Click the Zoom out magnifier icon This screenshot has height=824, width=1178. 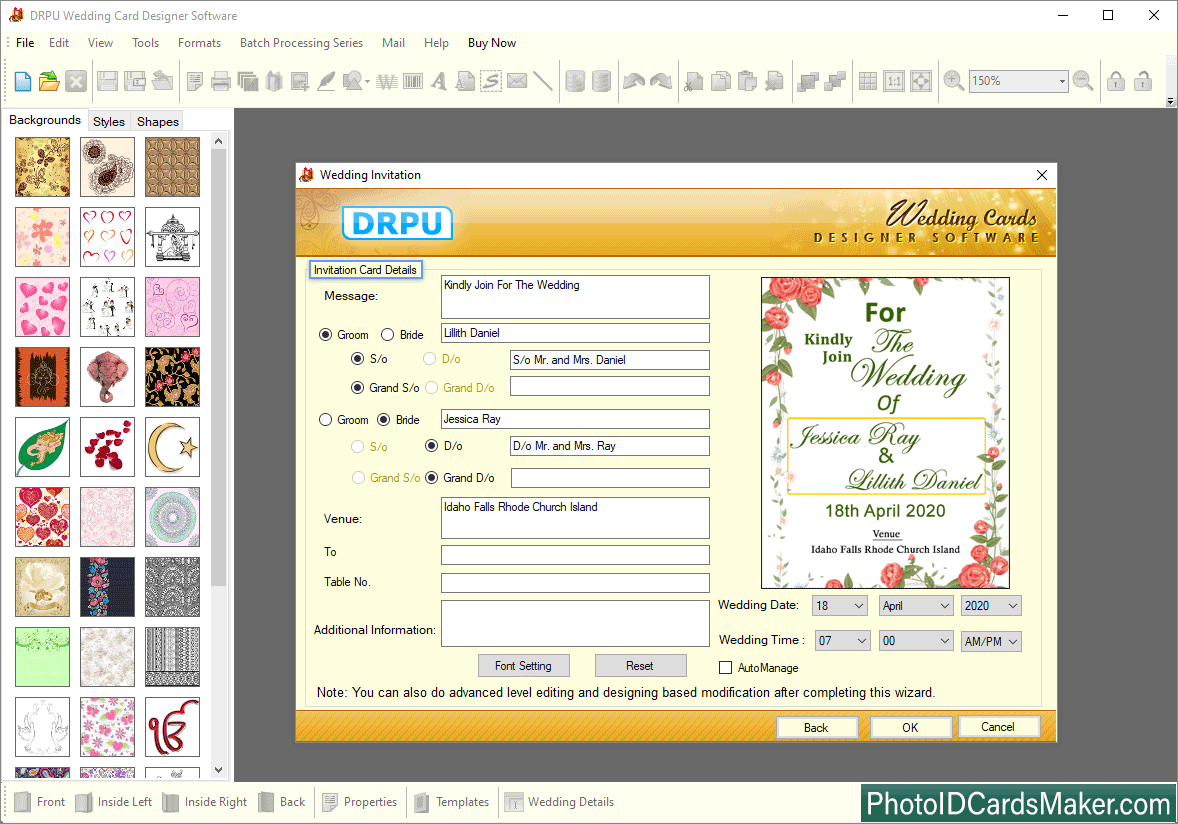(x=1083, y=80)
